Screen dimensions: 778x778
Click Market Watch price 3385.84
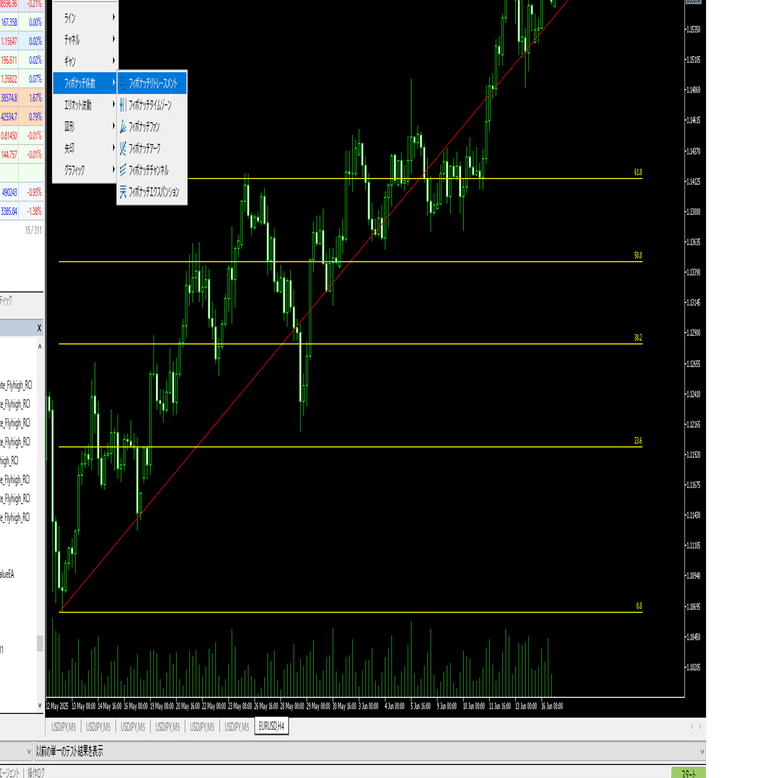[x=9, y=211]
